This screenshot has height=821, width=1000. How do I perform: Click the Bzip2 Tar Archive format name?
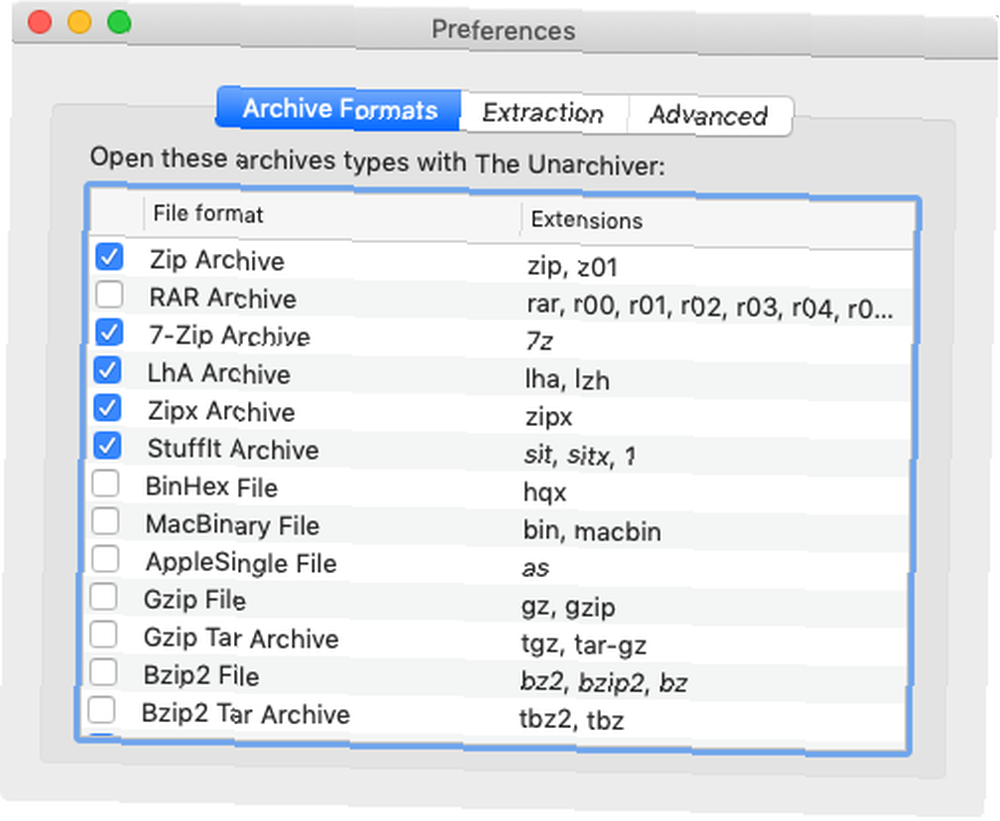click(246, 713)
